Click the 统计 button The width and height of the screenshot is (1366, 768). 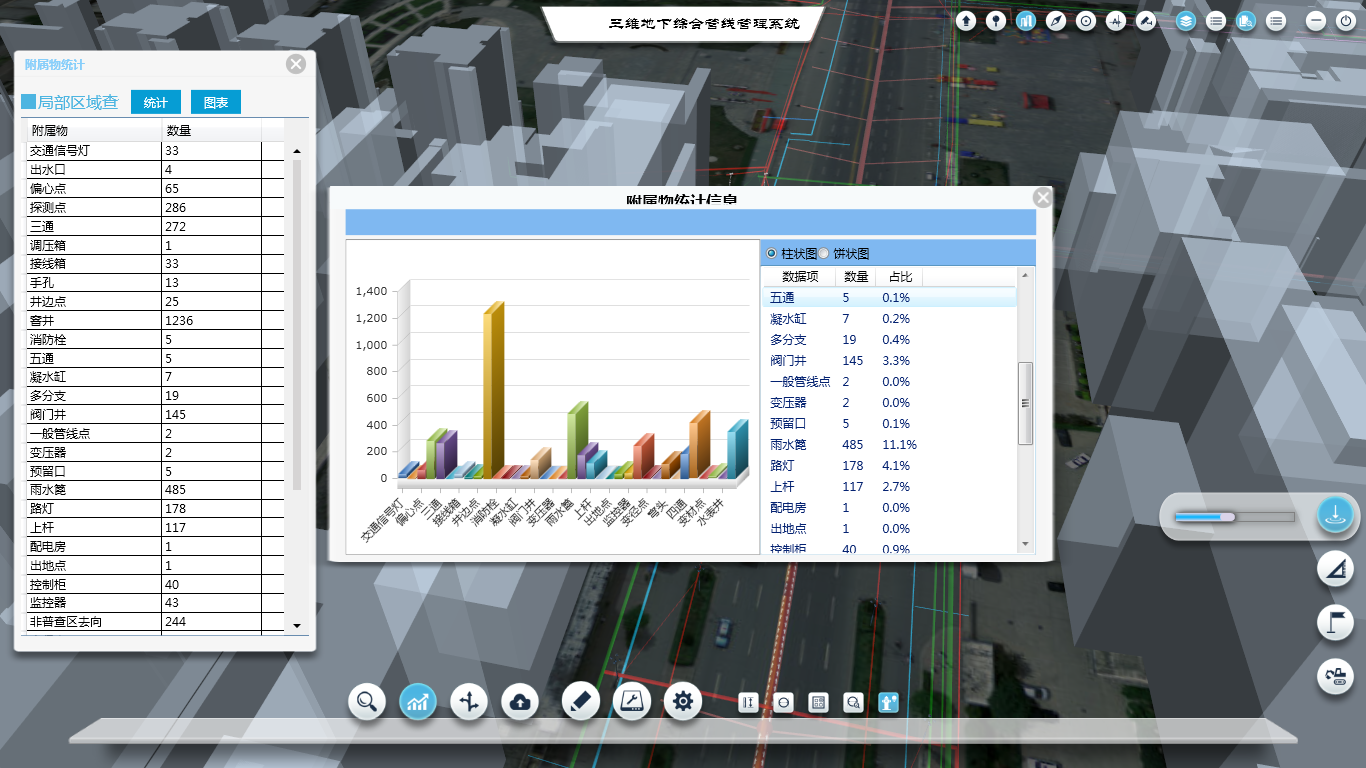tap(156, 102)
